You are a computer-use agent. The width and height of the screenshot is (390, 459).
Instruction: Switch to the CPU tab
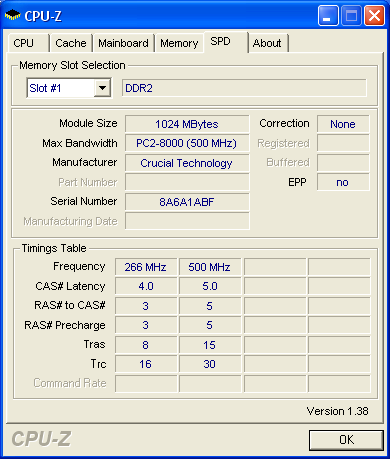point(28,43)
